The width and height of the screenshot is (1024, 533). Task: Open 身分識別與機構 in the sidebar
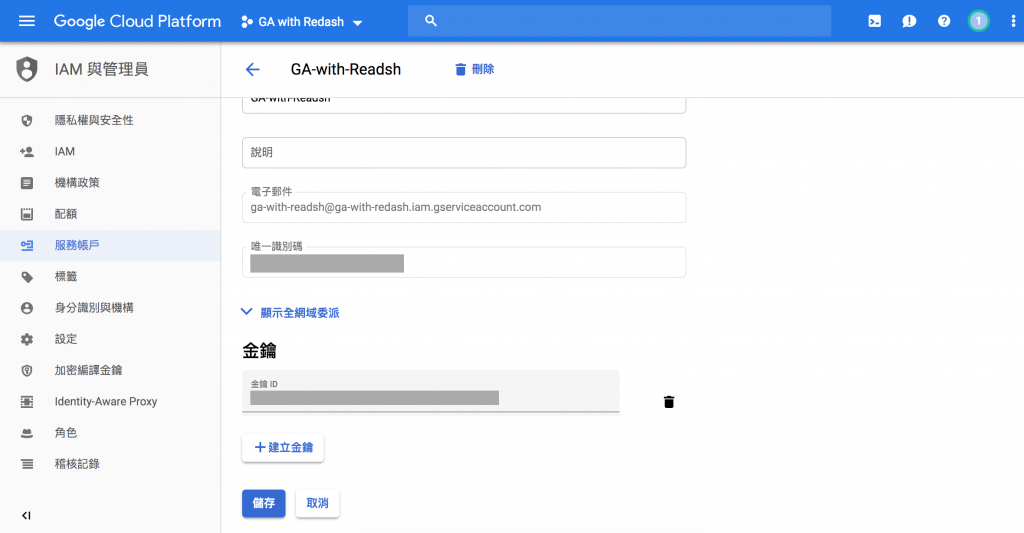coord(110,308)
